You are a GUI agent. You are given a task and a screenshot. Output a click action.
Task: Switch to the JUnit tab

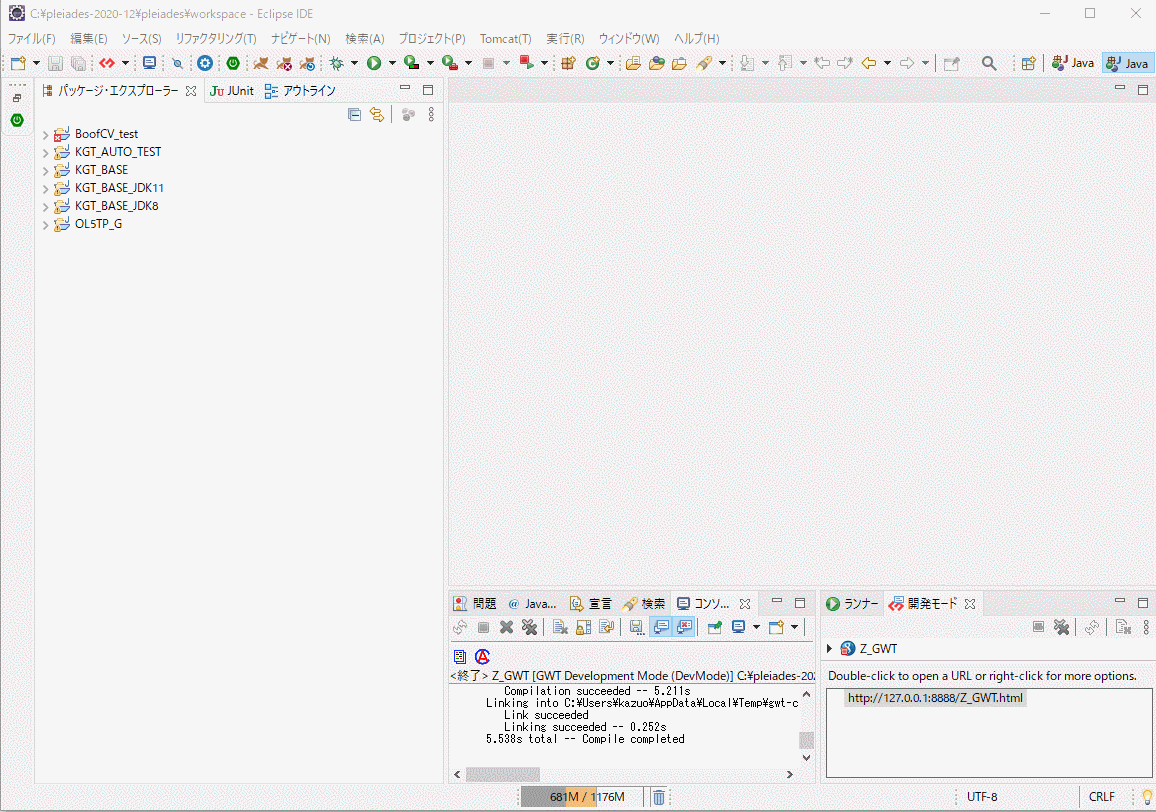[231, 89]
